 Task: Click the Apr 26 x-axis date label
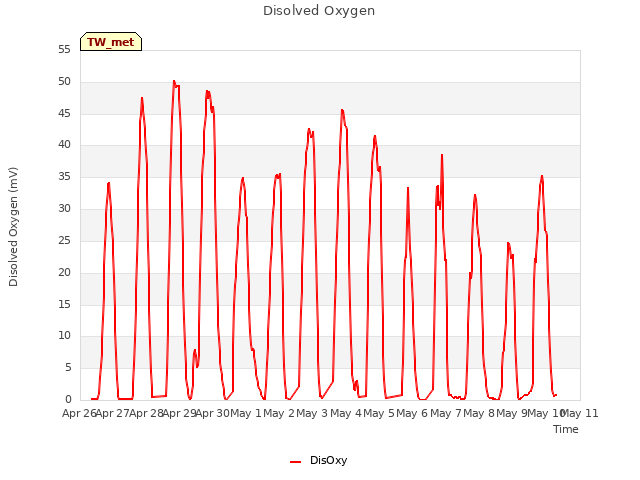click(x=79, y=413)
